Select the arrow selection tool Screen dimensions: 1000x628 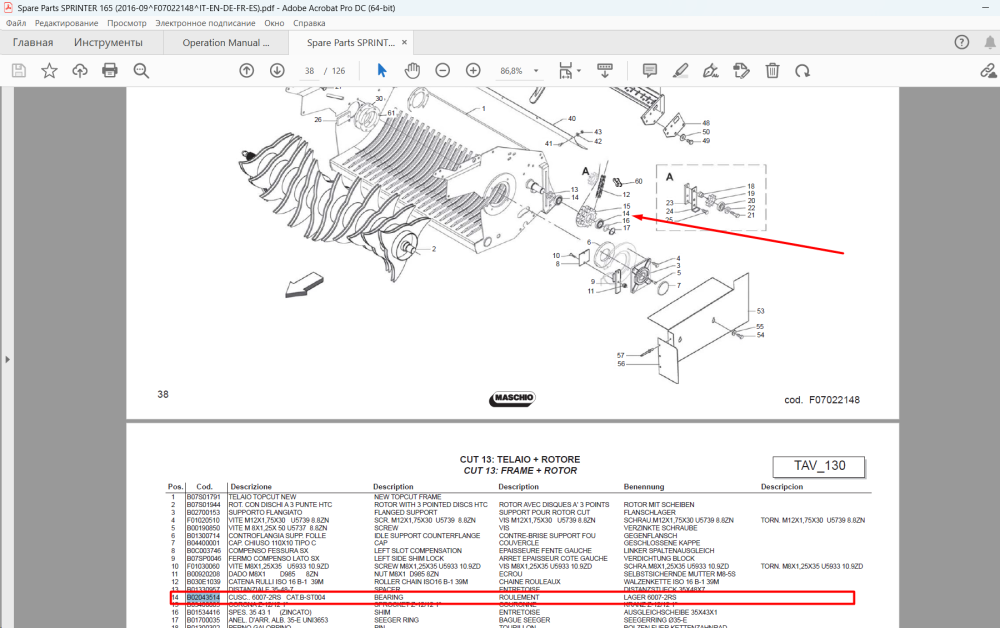[381, 70]
